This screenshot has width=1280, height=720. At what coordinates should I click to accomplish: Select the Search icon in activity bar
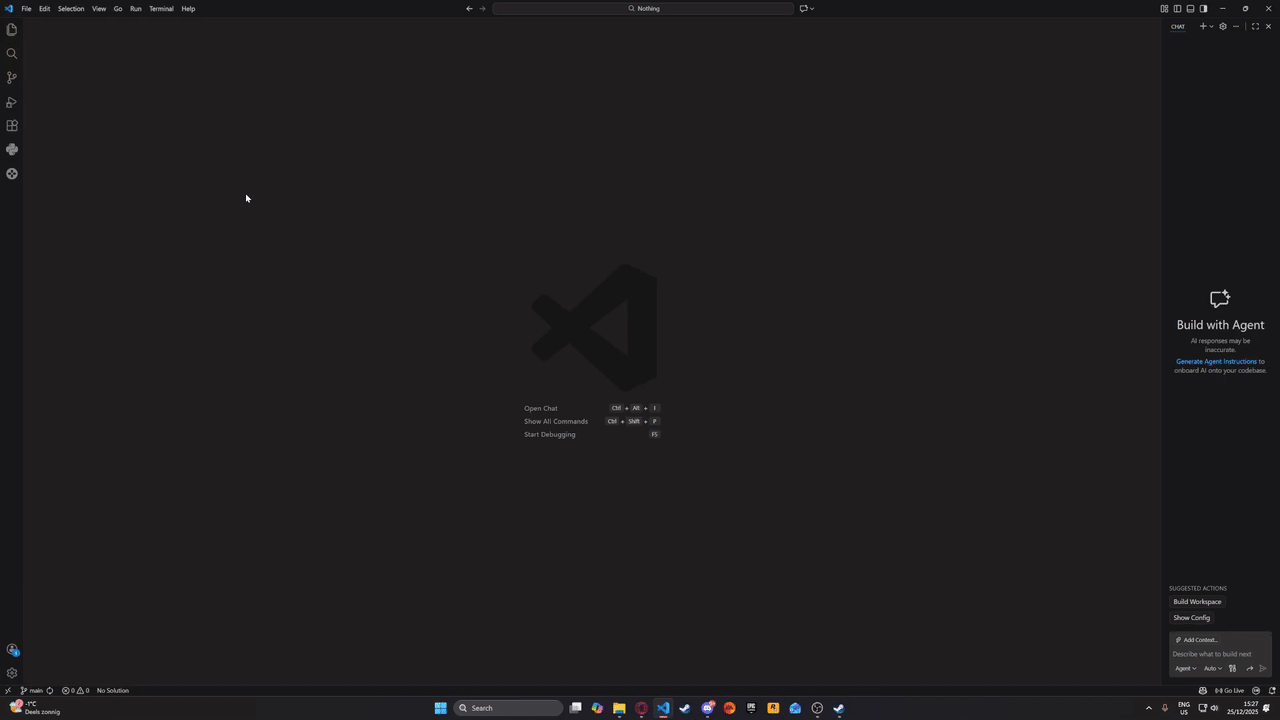(x=12, y=53)
